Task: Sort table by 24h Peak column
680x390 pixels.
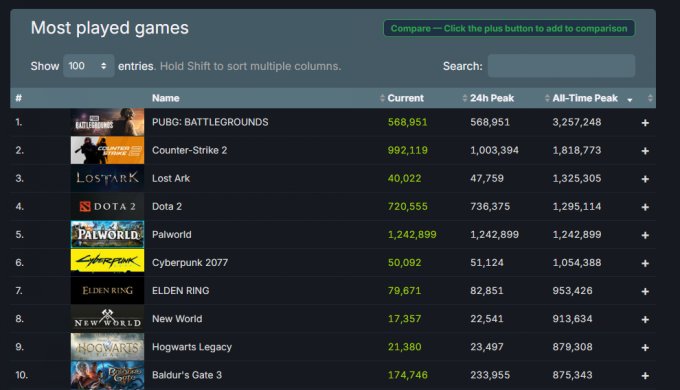Action: click(x=491, y=98)
